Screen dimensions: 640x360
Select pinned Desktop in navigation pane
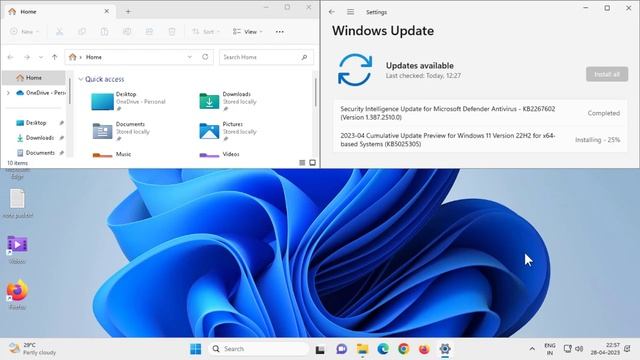tap(36, 123)
